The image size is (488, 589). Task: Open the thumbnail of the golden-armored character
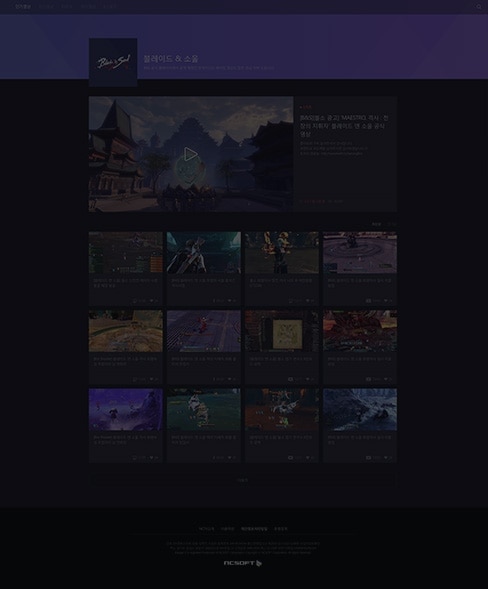282,252
